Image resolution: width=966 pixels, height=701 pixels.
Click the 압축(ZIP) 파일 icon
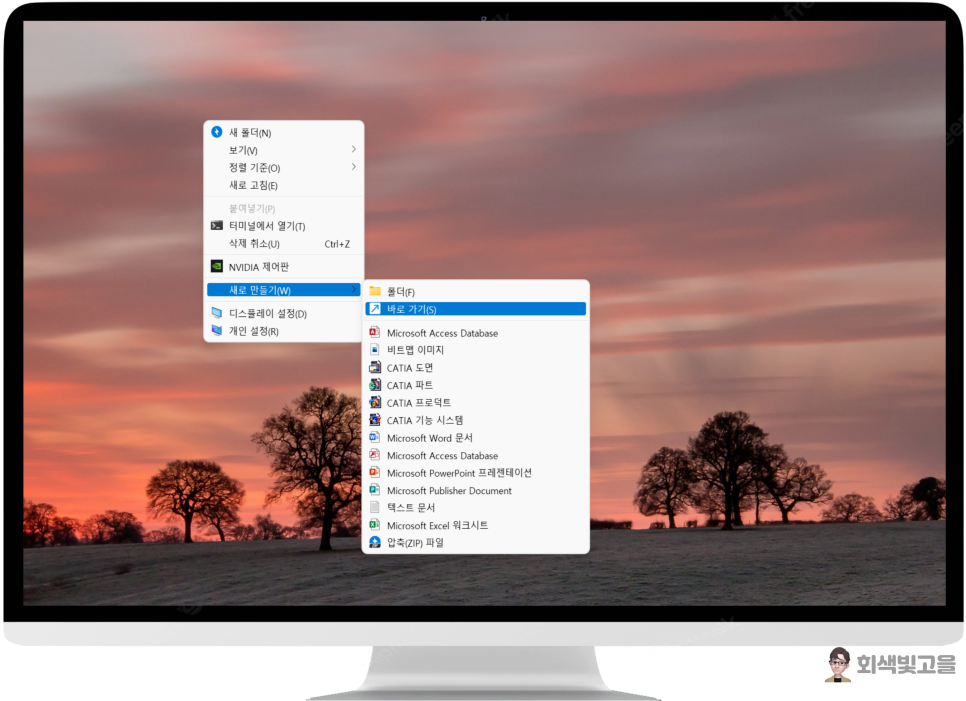click(375, 542)
